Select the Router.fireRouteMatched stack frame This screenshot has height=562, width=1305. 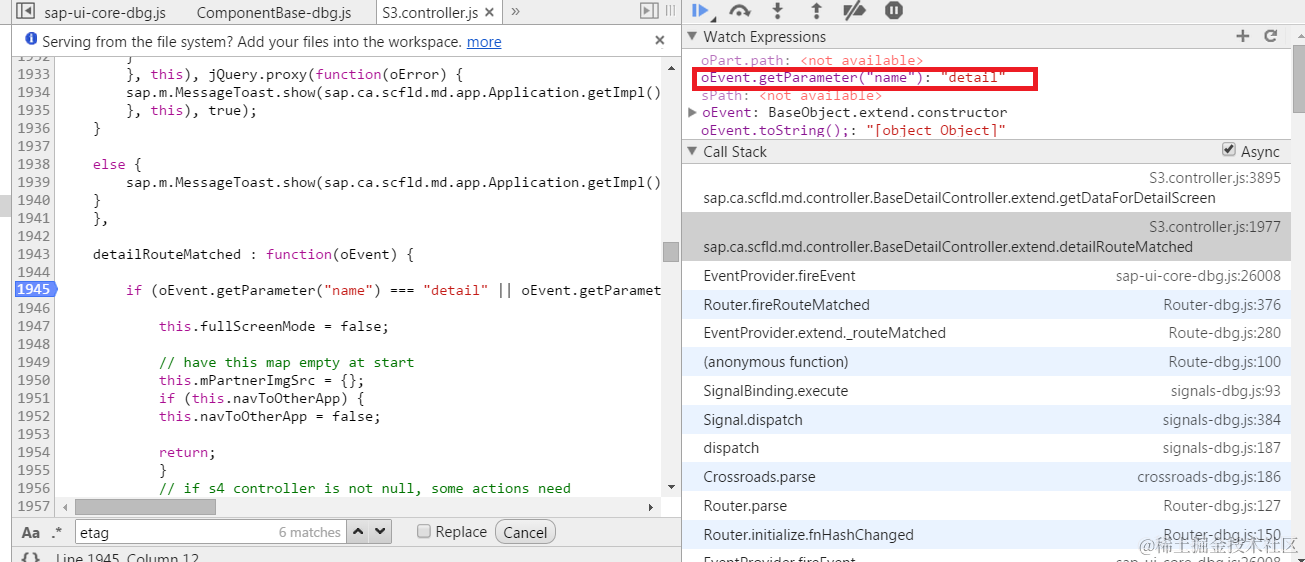pos(986,305)
